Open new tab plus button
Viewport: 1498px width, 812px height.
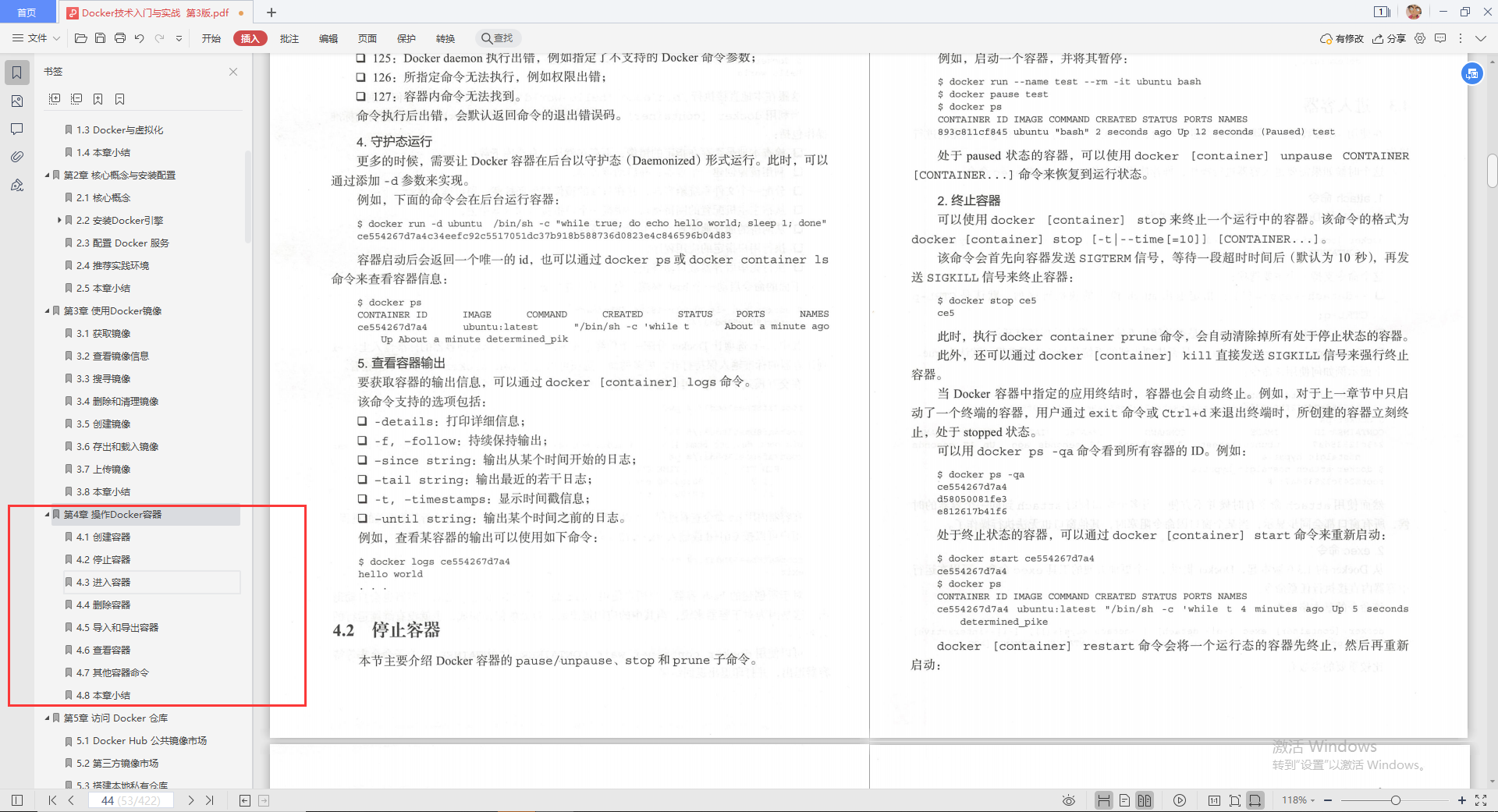pyautogui.click(x=272, y=12)
